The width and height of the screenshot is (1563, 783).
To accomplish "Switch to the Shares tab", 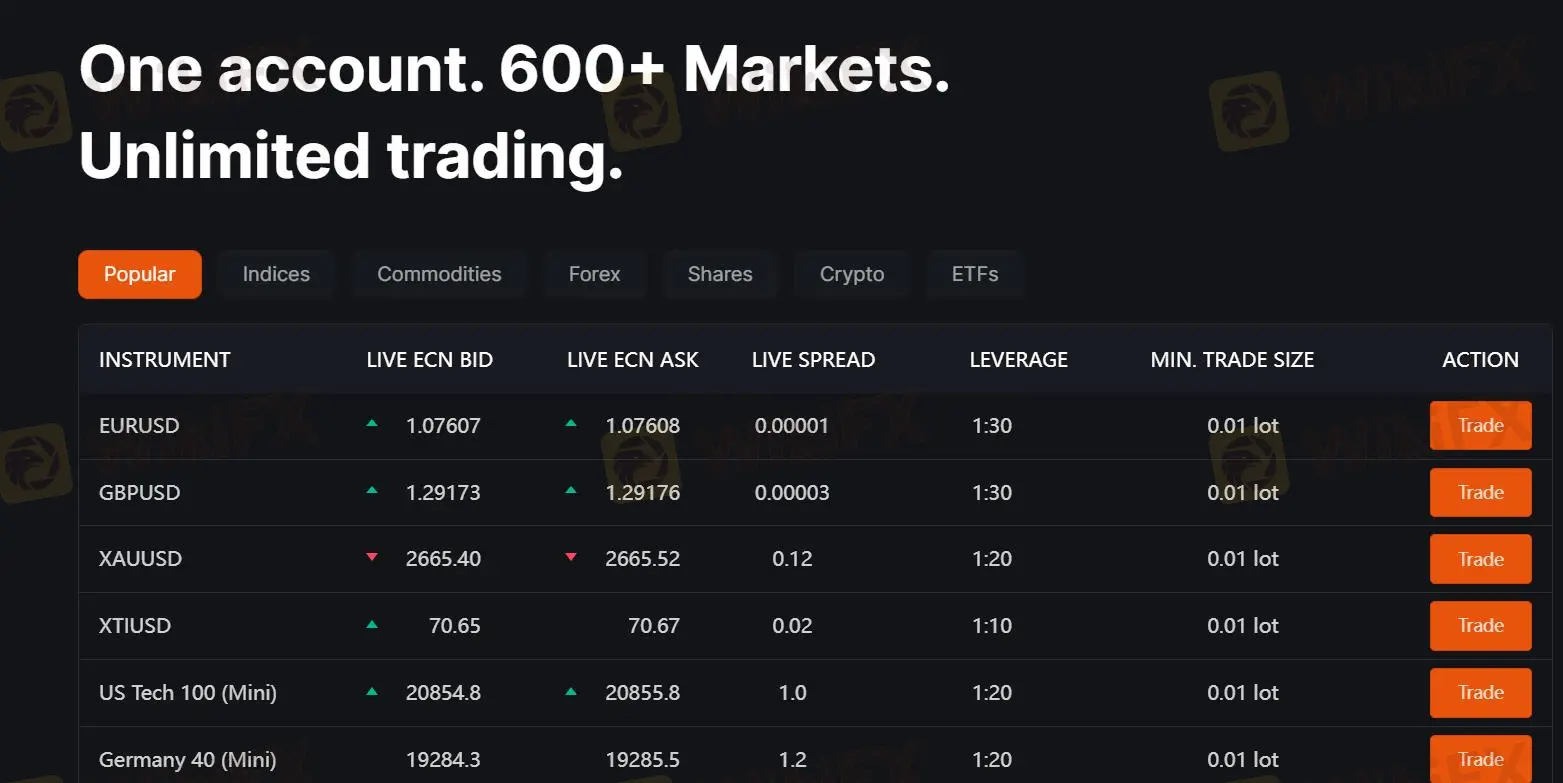I will tap(720, 274).
